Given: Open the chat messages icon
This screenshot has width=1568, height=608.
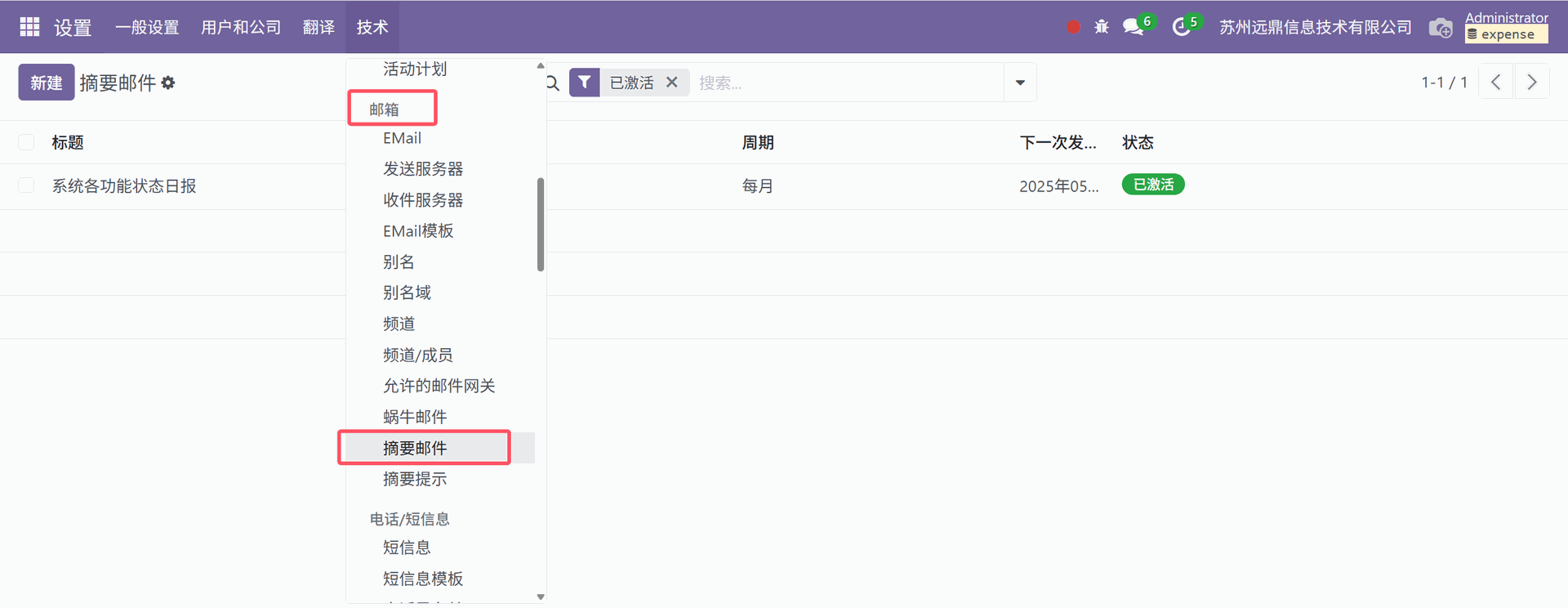Looking at the screenshot, I should pyautogui.click(x=1134, y=27).
